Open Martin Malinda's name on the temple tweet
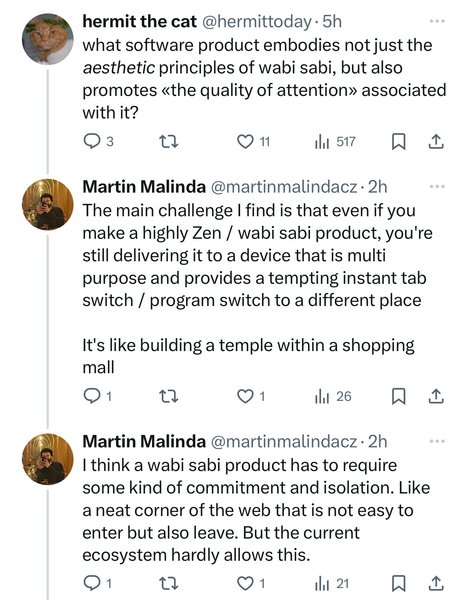Image resolution: width=469 pixels, height=600 pixels. (x=144, y=187)
